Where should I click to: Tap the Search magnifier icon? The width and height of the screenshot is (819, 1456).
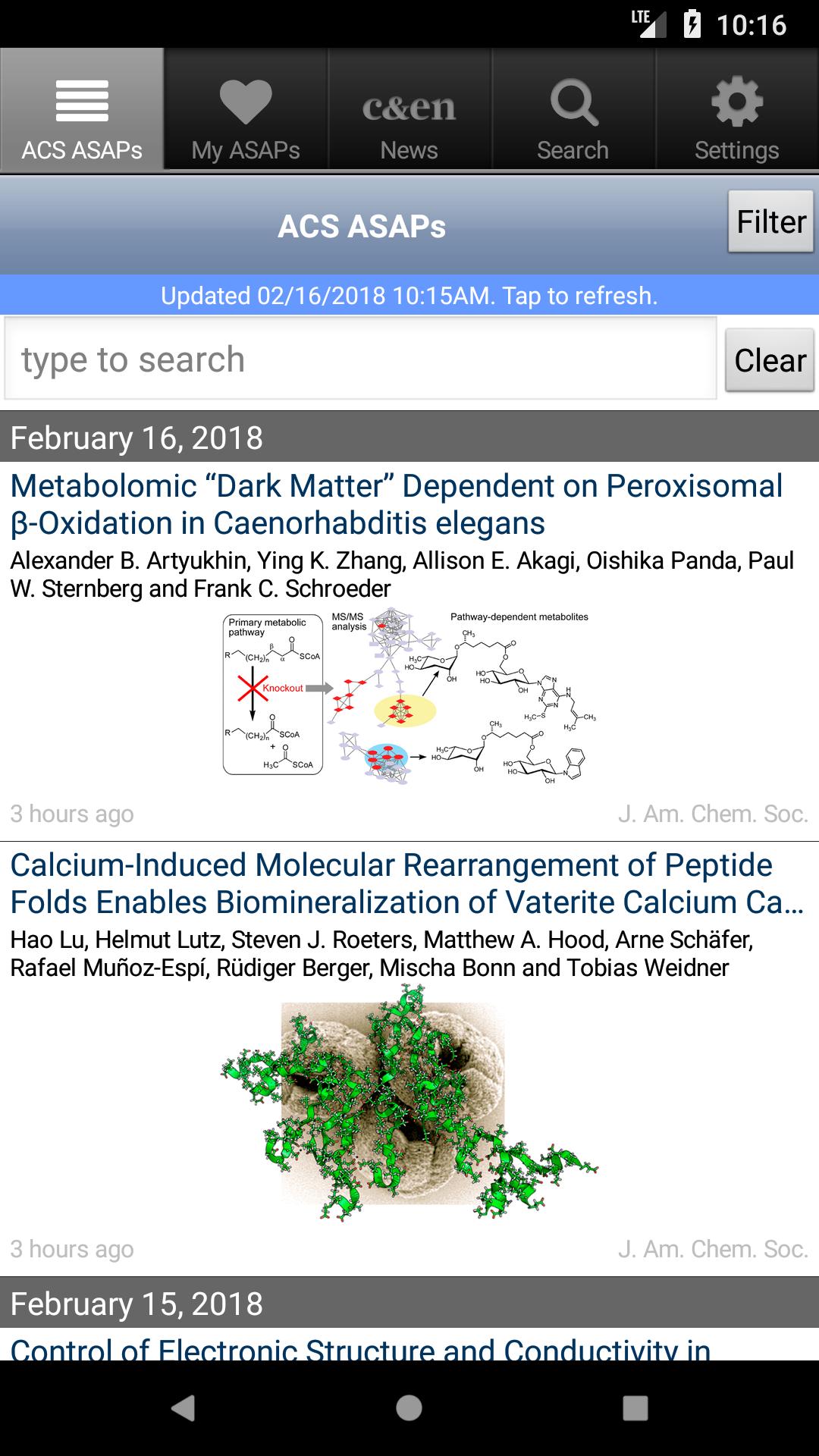(x=573, y=102)
